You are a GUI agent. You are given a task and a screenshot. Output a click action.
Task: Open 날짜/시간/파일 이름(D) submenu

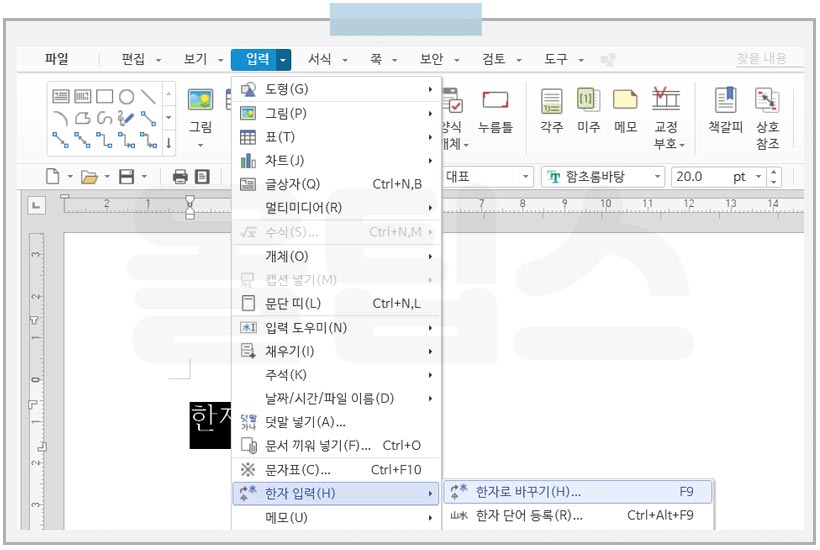336,398
